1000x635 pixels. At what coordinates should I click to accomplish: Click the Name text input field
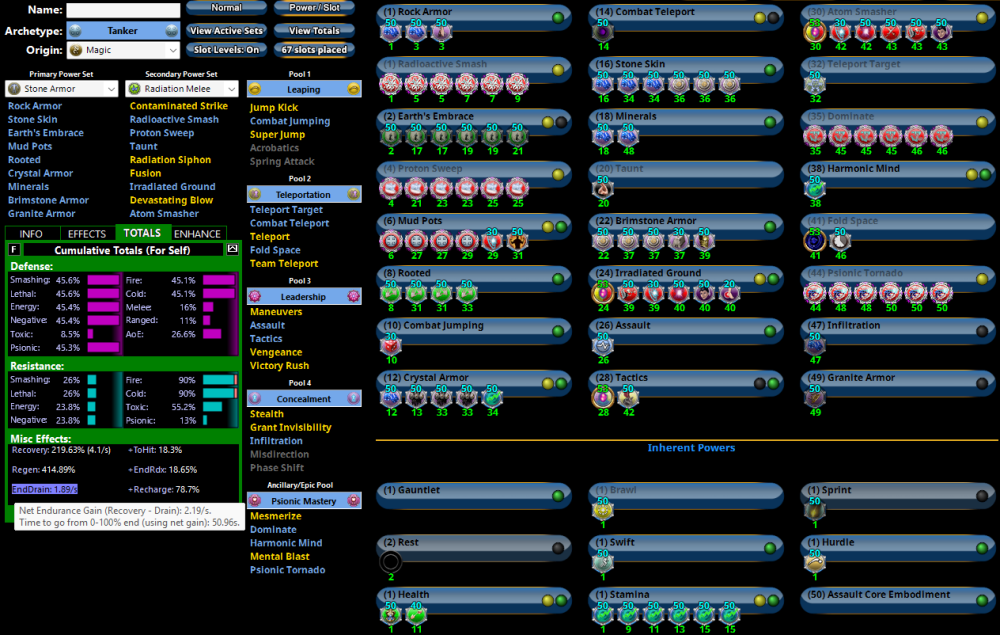pos(123,10)
